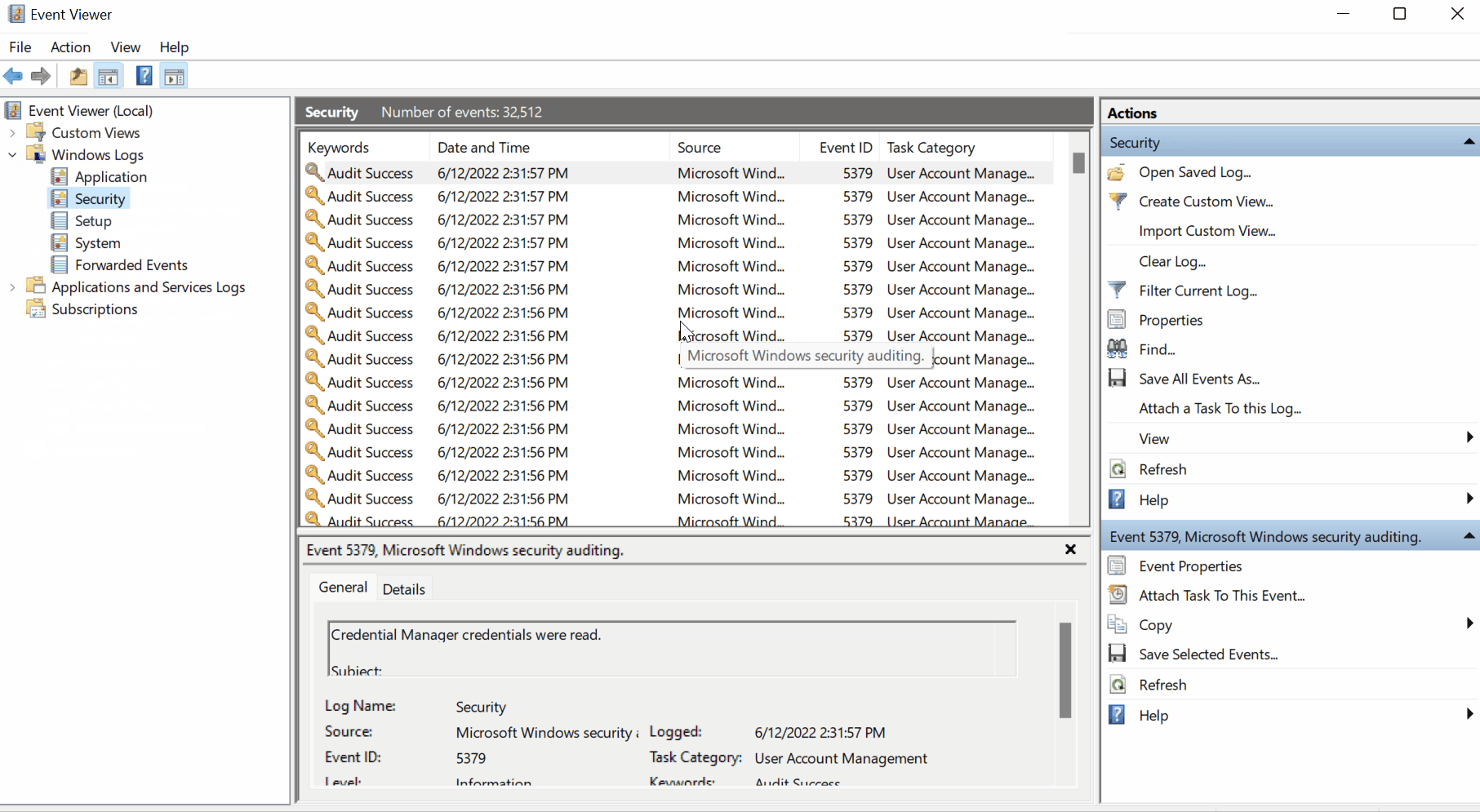Click the Filter Current Log funnel icon

pyautogui.click(x=1117, y=291)
